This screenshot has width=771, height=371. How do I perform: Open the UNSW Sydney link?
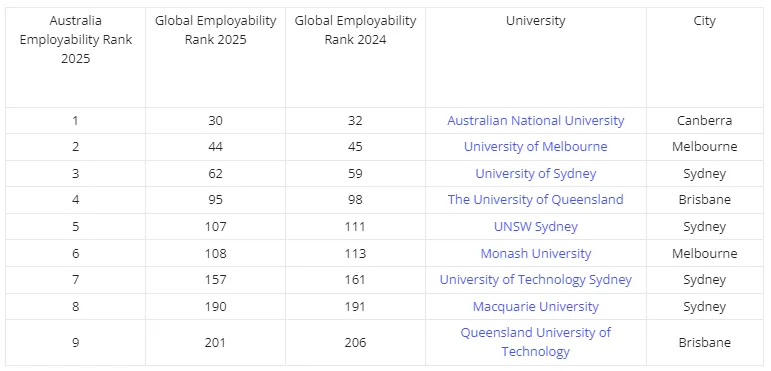[535, 227]
